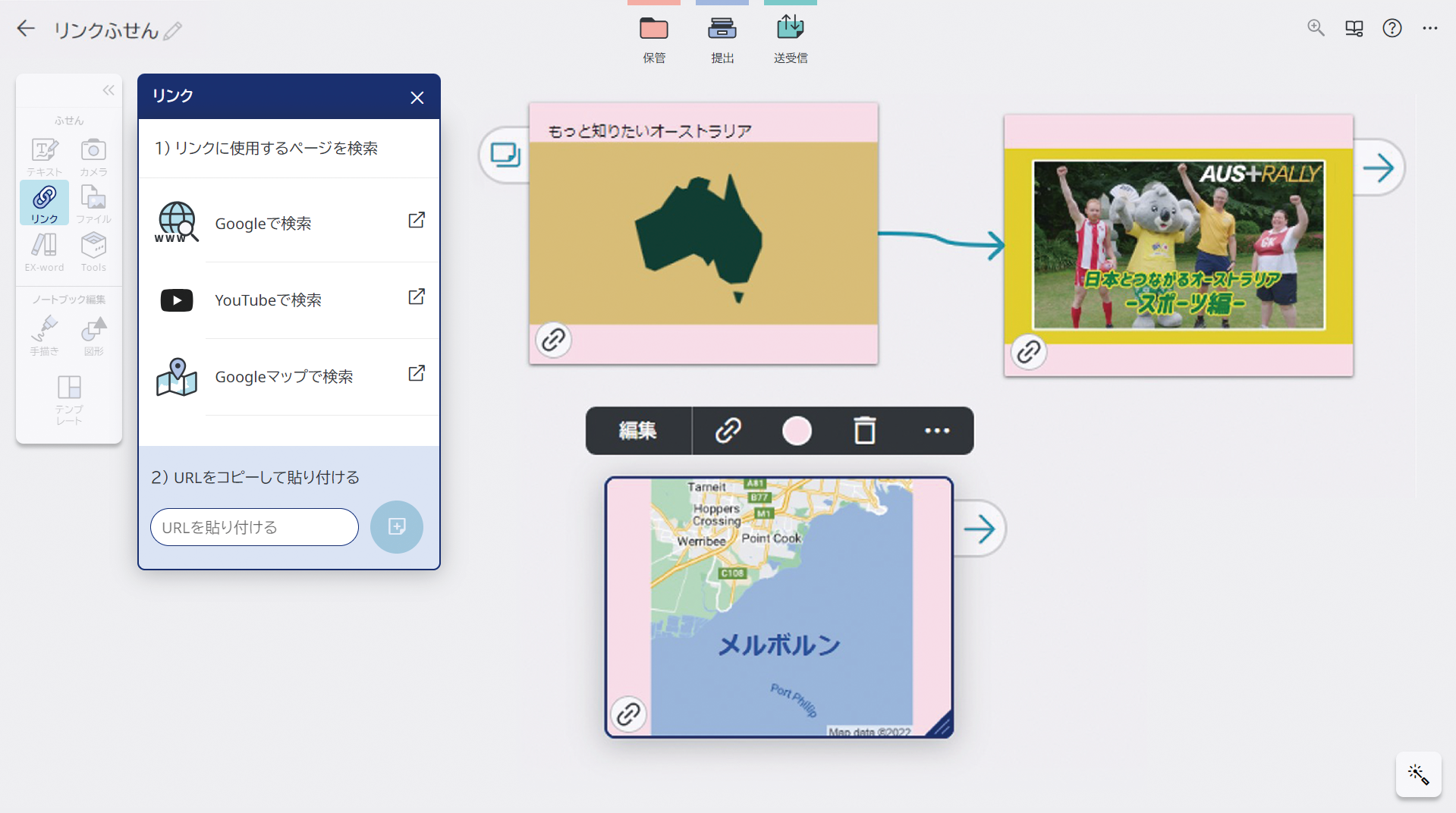Open the pink color swatch for sticky note
Screen dimensions: 1456x813
[x=797, y=431]
